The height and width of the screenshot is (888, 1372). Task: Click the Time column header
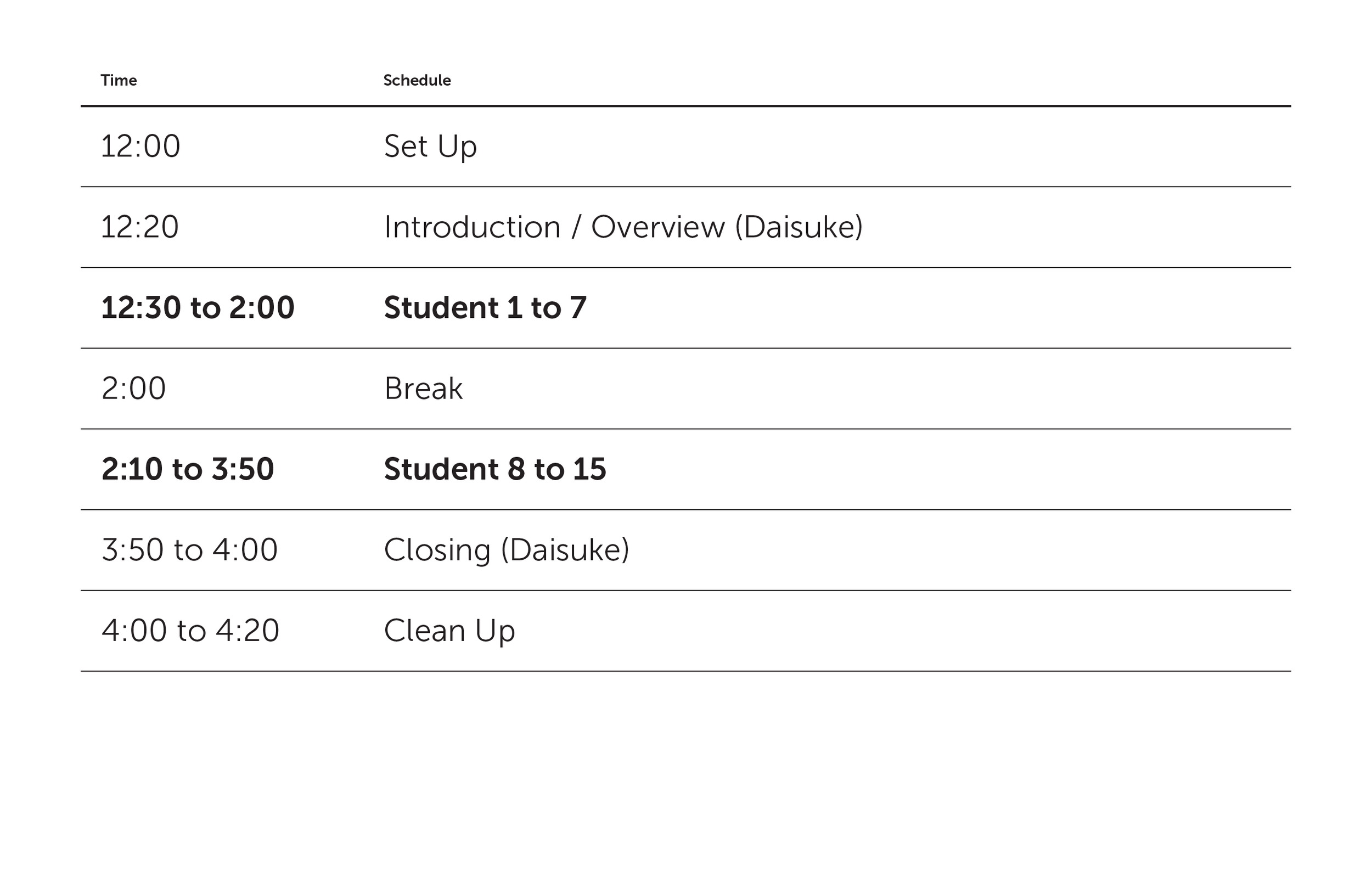tap(119, 80)
